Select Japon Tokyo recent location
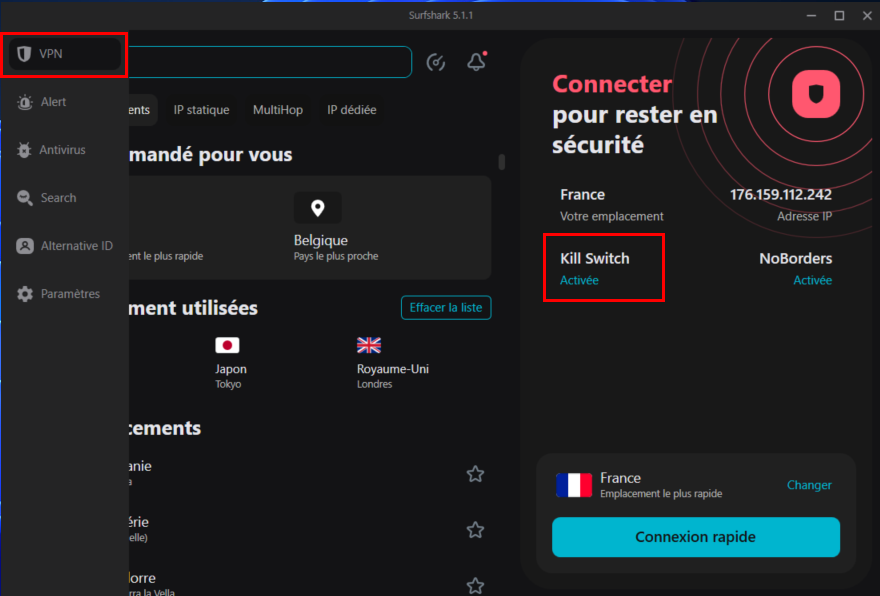The height and width of the screenshot is (596, 880). [231, 363]
